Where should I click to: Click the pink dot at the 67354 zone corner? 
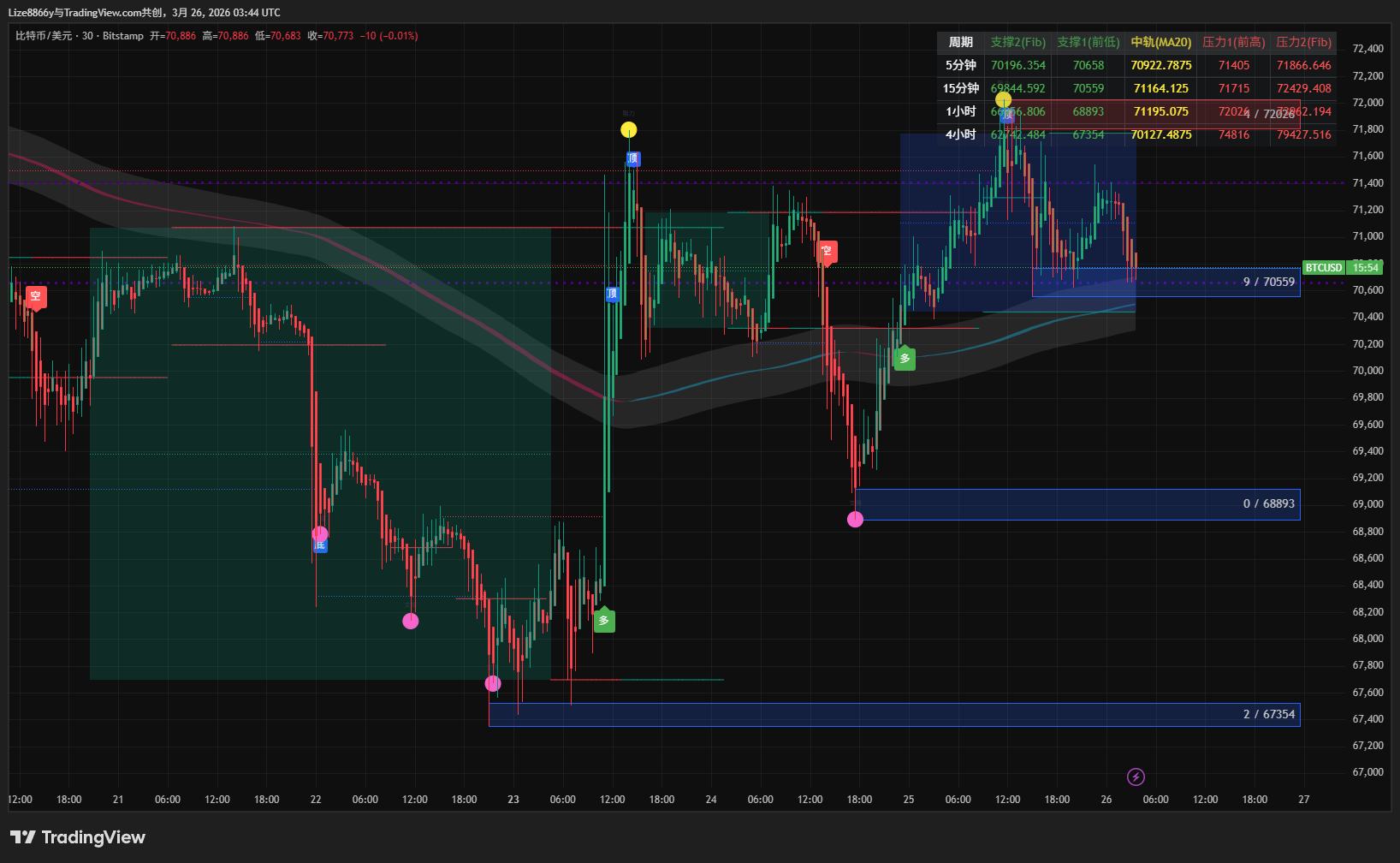pos(493,683)
